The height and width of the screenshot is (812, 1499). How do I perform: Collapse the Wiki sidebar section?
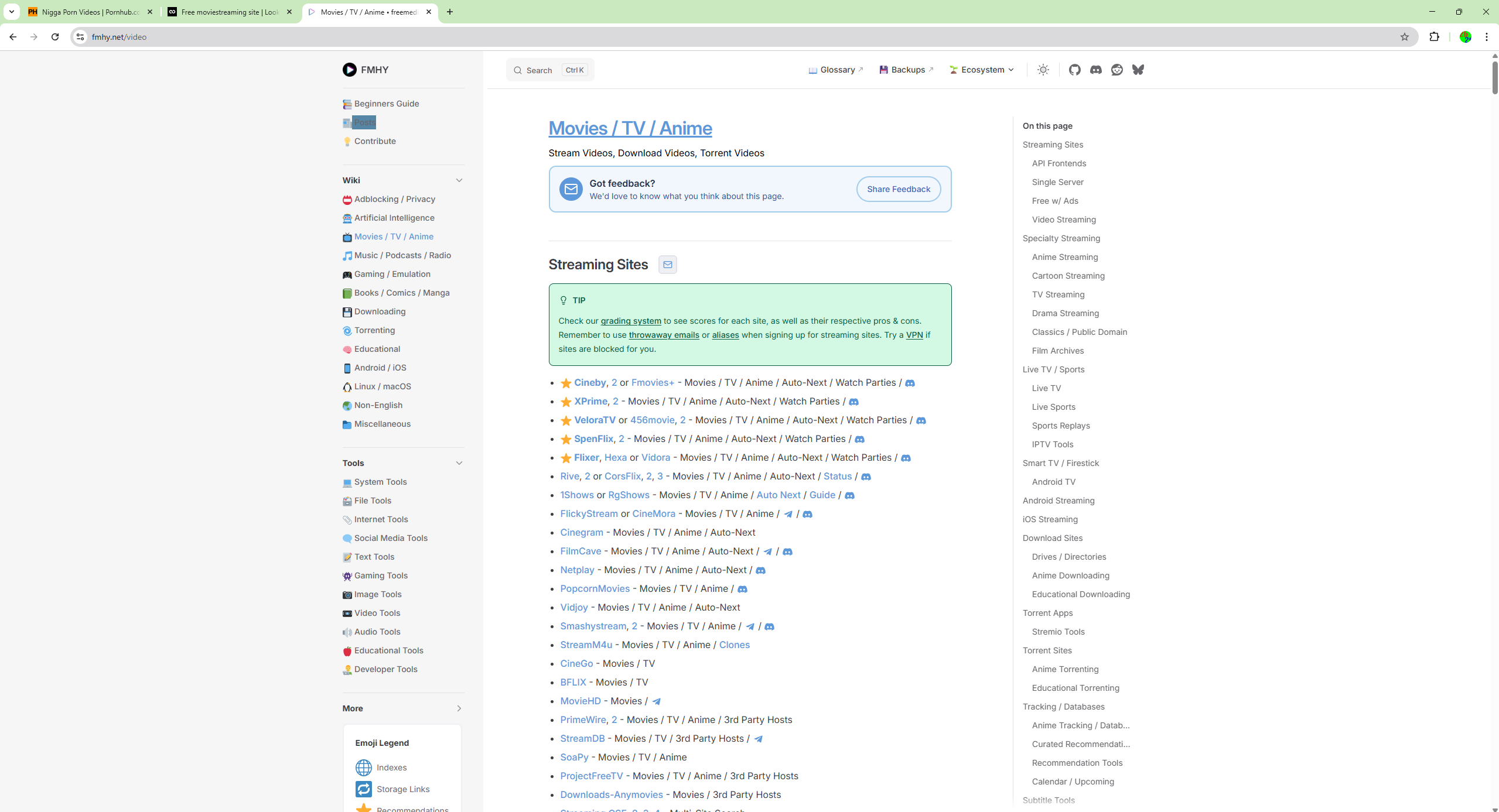pyautogui.click(x=459, y=180)
